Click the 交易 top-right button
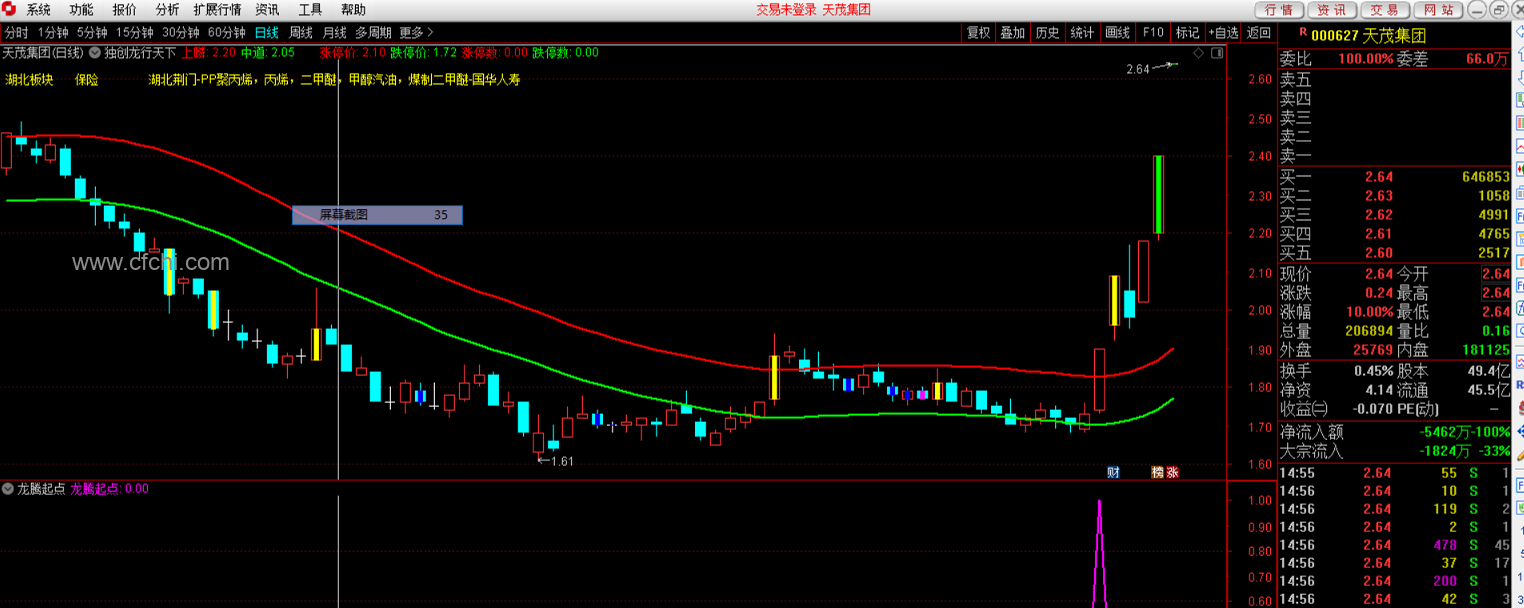This screenshot has height=608, width=1524. (x=1384, y=10)
